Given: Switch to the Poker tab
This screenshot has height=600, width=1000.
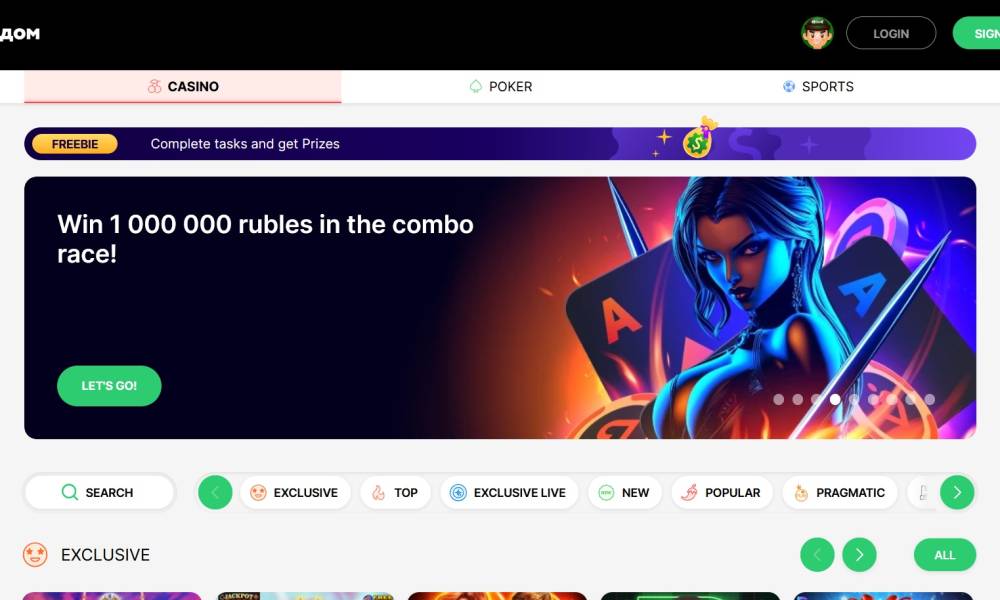Looking at the screenshot, I should pos(501,86).
